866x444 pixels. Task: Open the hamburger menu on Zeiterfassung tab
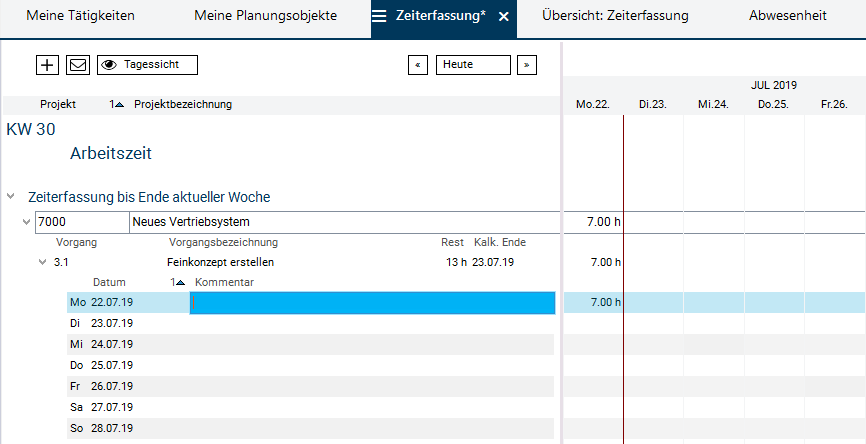coord(380,17)
